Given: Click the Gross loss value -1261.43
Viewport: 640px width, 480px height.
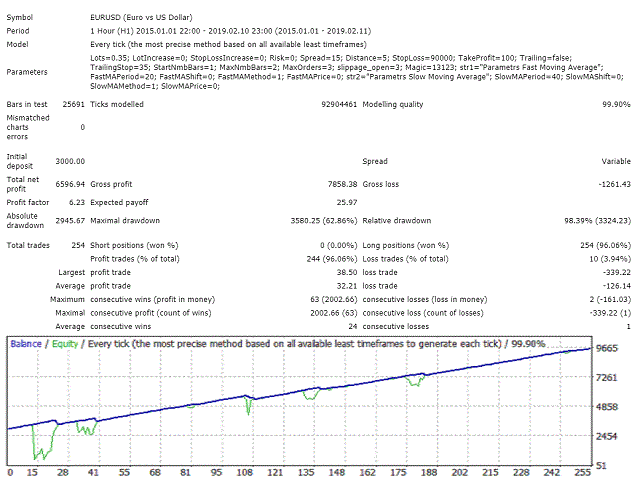Looking at the screenshot, I should [614, 184].
